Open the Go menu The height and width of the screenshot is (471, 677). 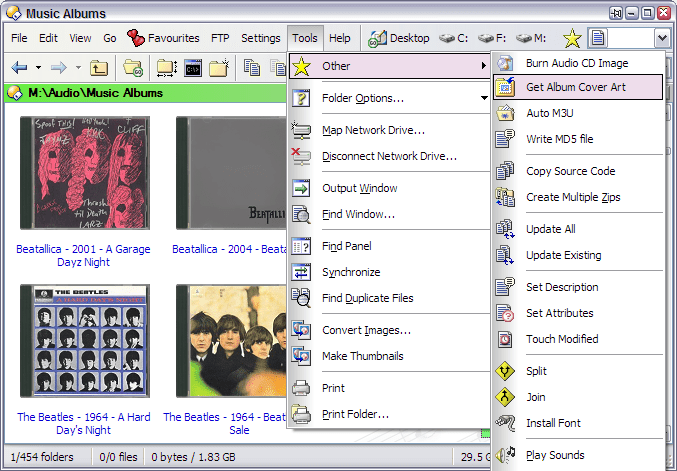click(x=110, y=38)
